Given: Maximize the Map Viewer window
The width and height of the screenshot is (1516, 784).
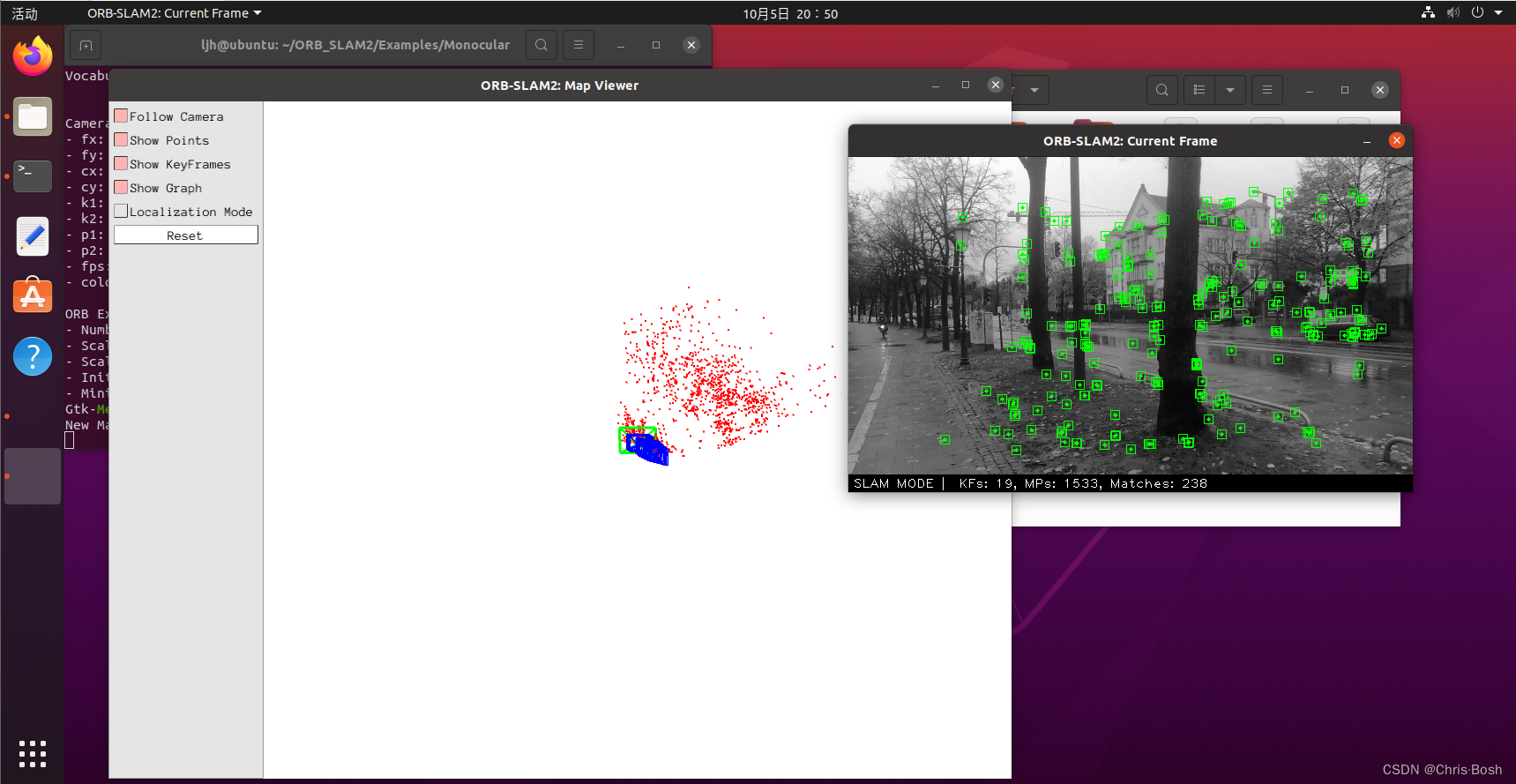Looking at the screenshot, I should (966, 85).
